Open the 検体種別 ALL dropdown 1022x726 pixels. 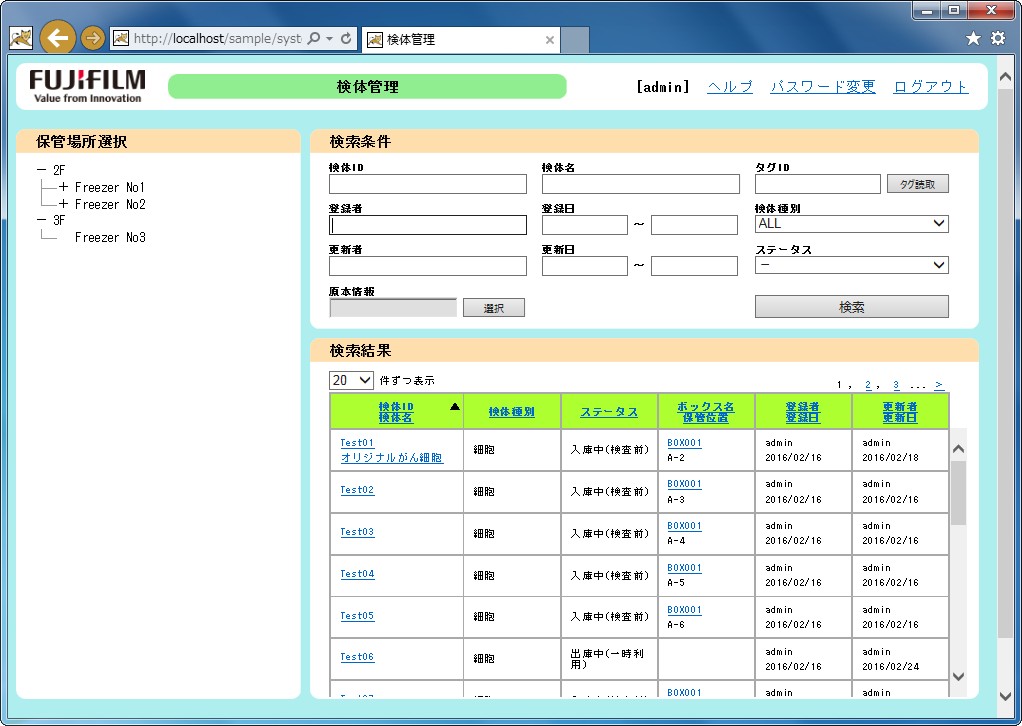(851, 224)
